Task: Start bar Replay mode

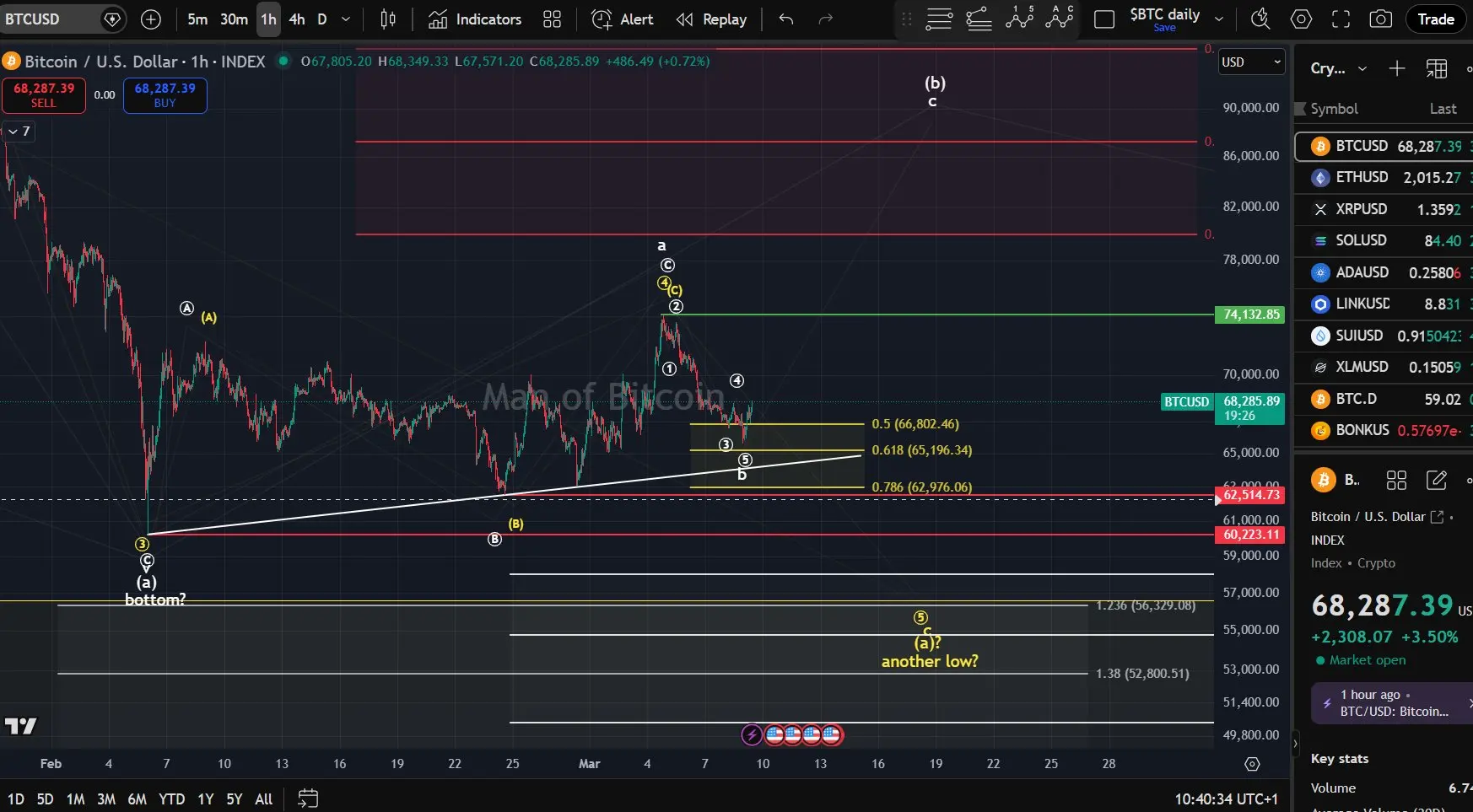Action: click(711, 19)
